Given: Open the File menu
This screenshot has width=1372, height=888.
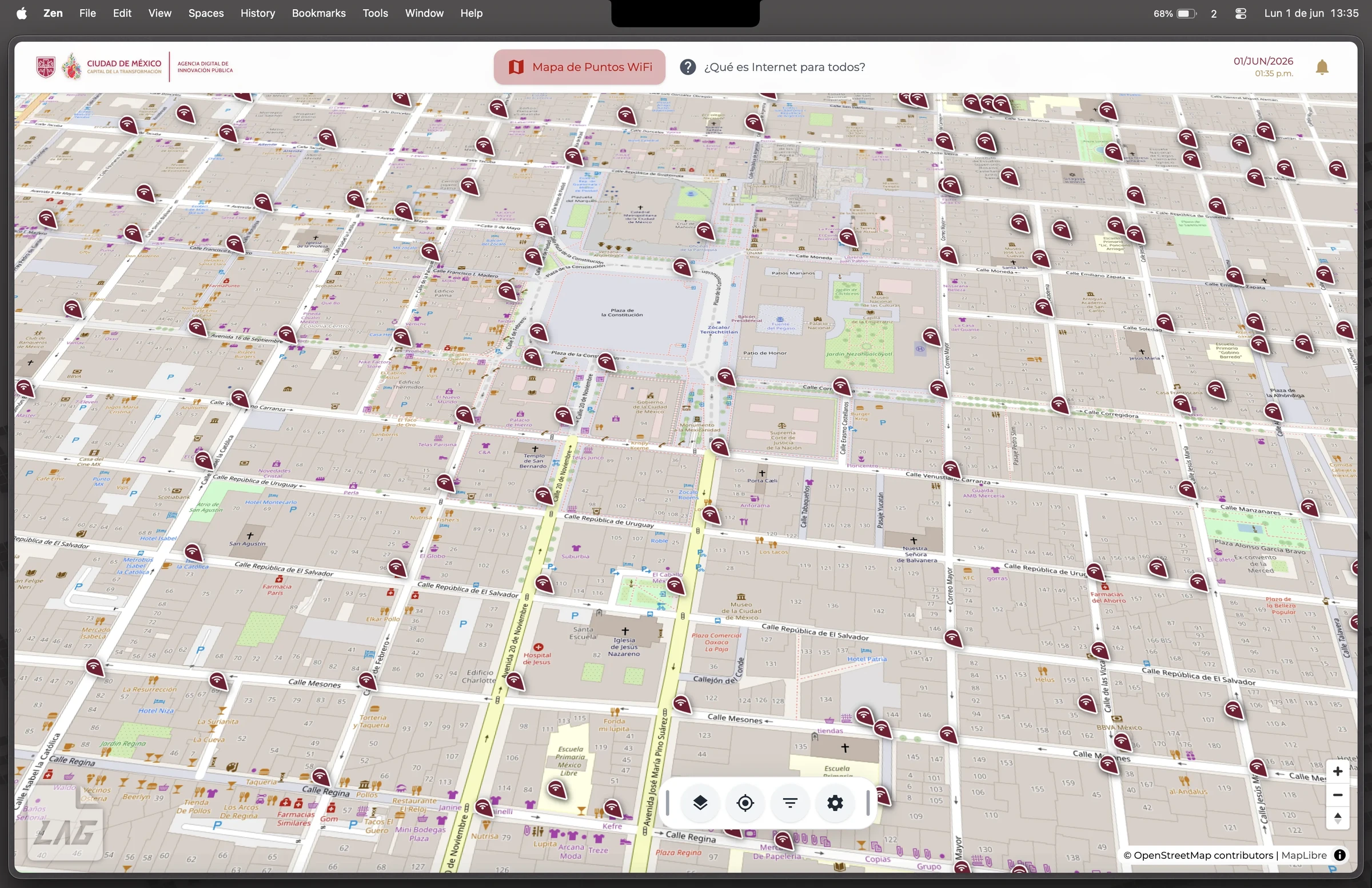Looking at the screenshot, I should (87, 13).
